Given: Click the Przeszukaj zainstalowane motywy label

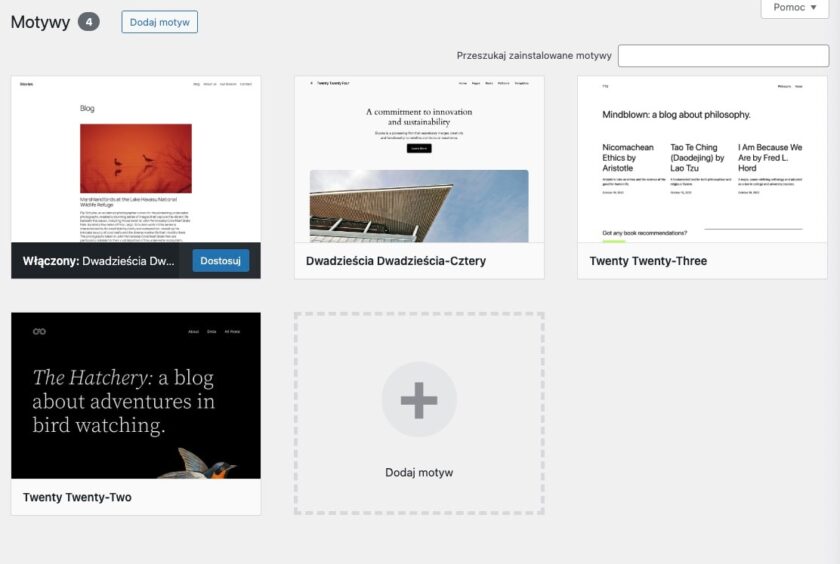Looking at the screenshot, I should [x=534, y=56].
